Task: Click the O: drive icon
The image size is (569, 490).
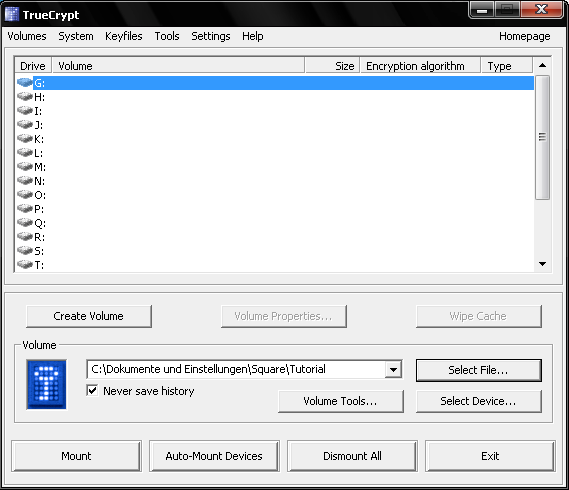Action: [x=25, y=195]
